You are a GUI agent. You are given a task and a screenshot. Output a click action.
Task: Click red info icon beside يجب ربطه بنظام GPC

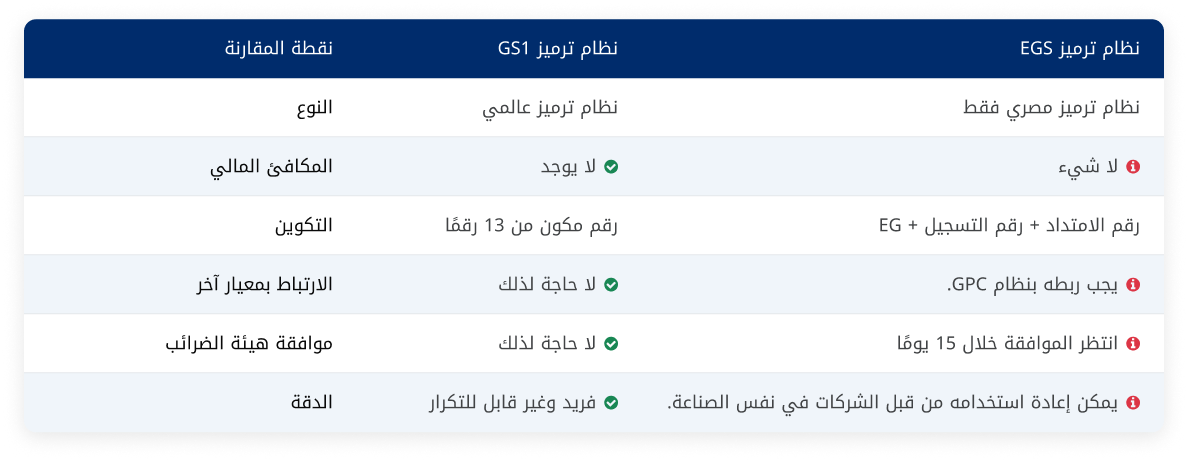click(1133, 285)
